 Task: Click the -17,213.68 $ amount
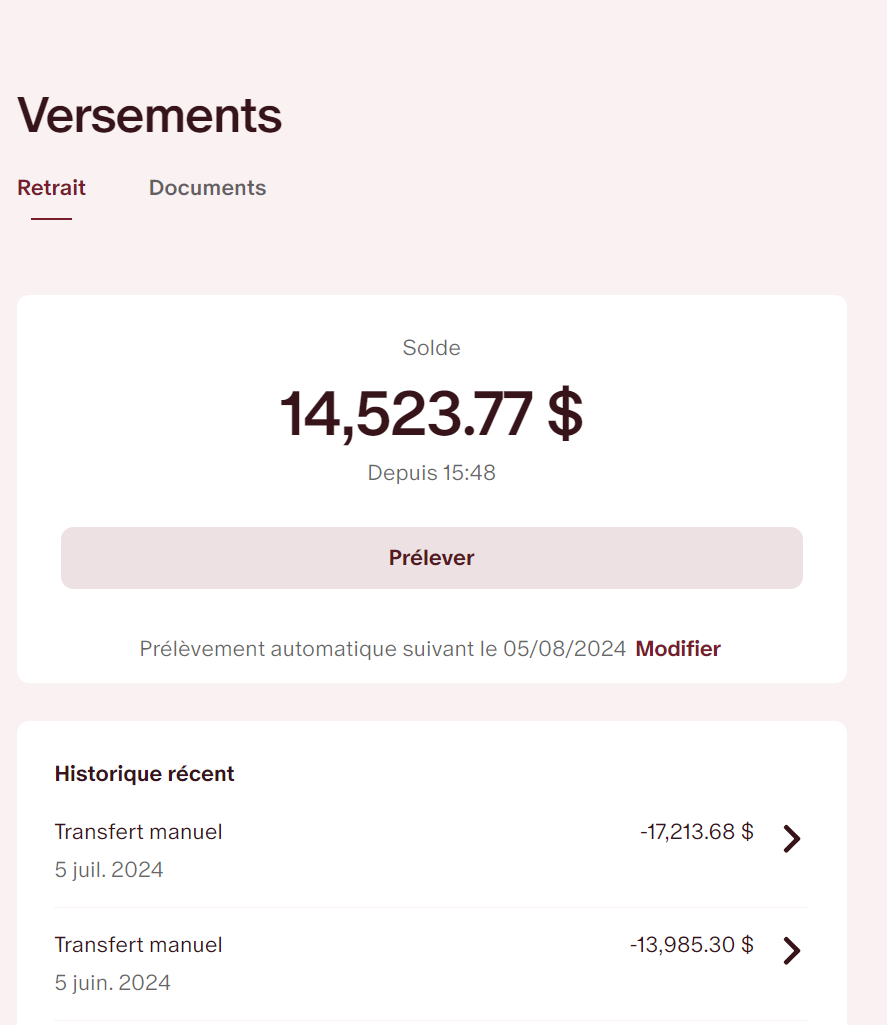click(696, 832)
